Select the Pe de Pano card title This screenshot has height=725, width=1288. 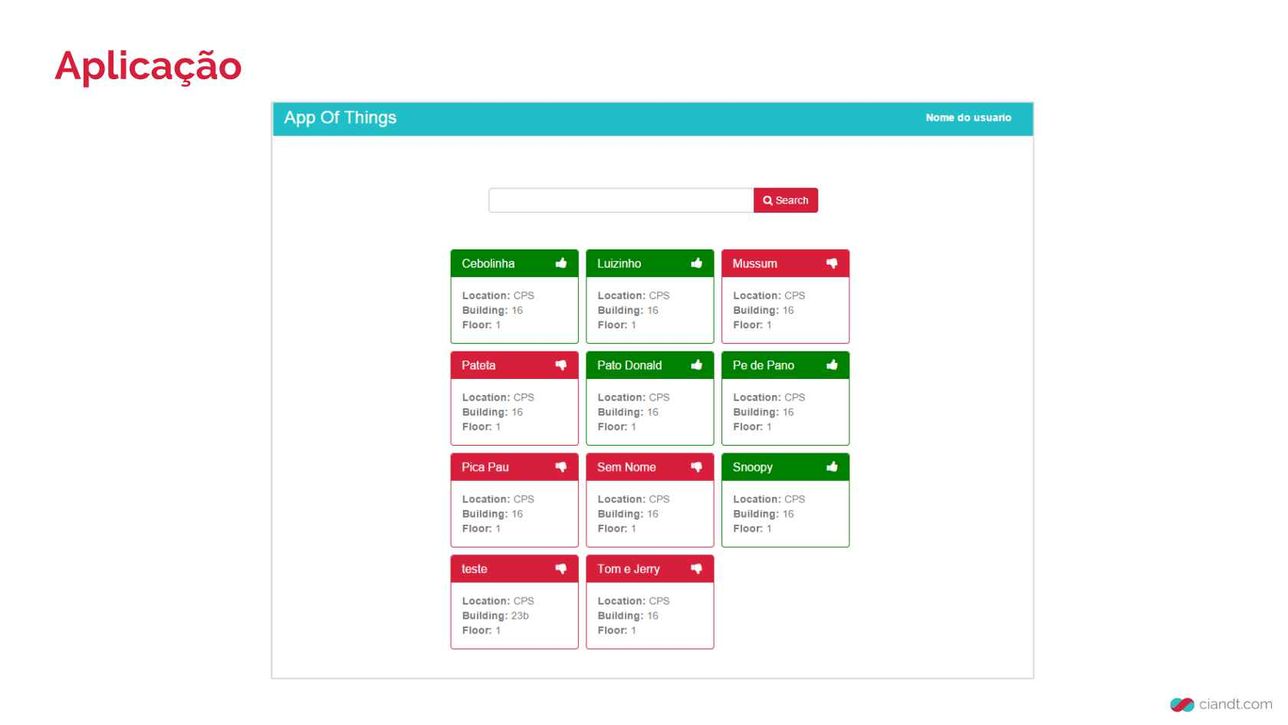pyautogui.click(x=763, y=366)
